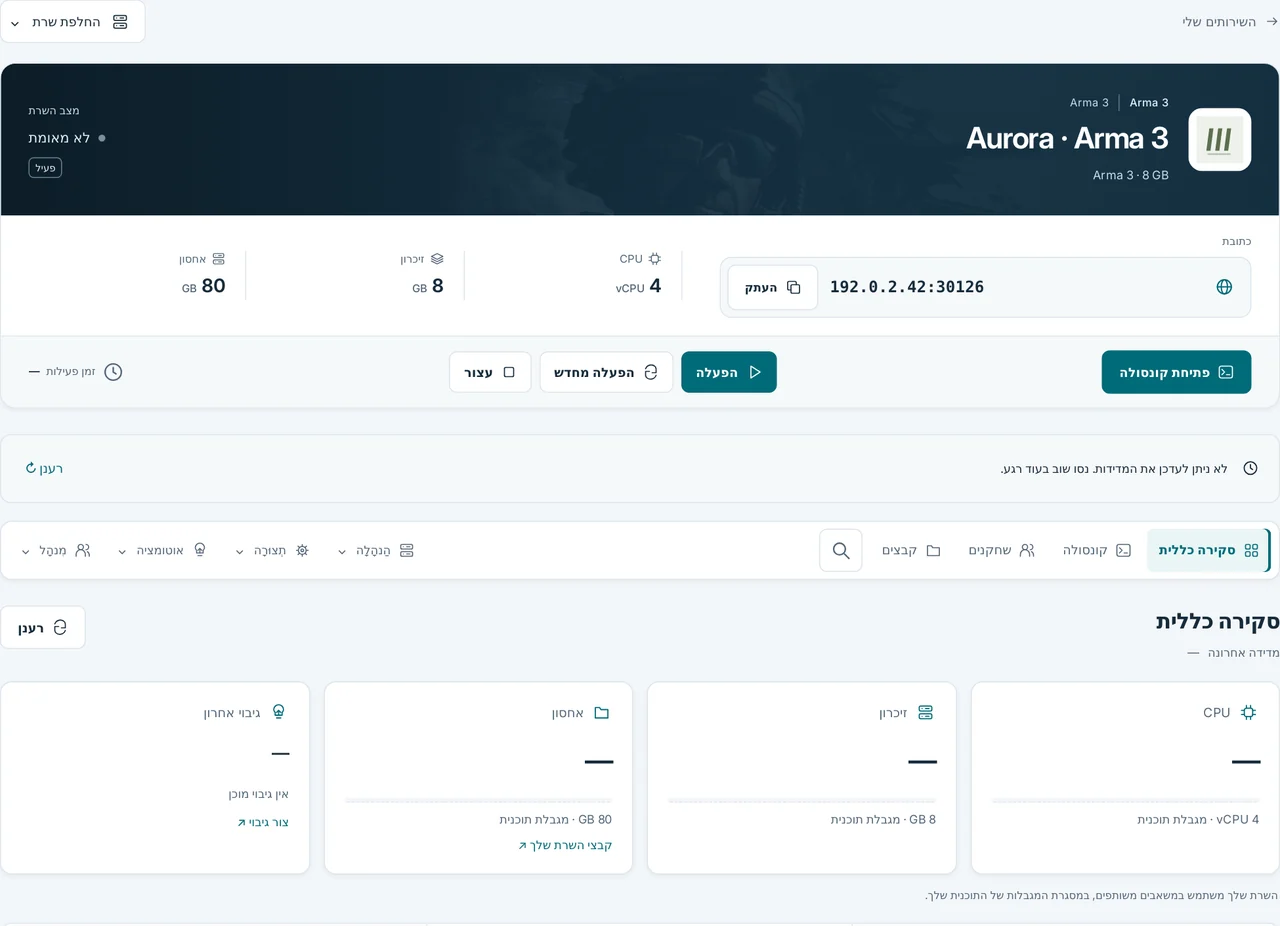
Task: Click the אין גיבוי מוכן text
Action: coord(258,794)
